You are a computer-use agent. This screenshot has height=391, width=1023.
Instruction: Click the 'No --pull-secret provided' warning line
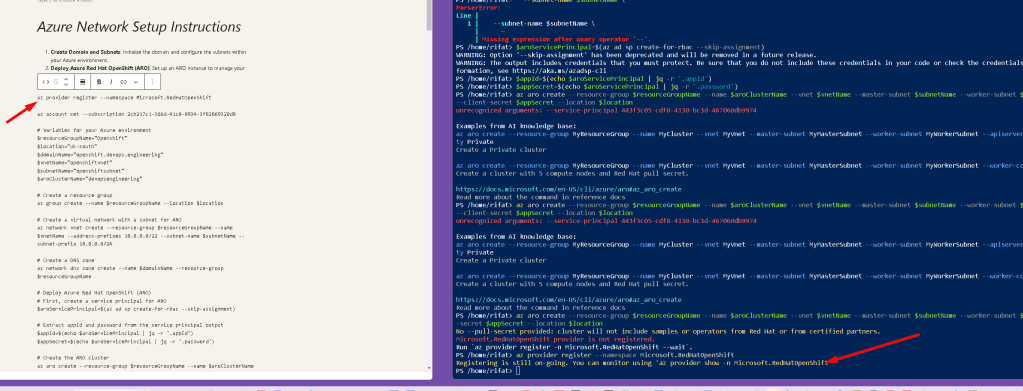coord(668,331)
